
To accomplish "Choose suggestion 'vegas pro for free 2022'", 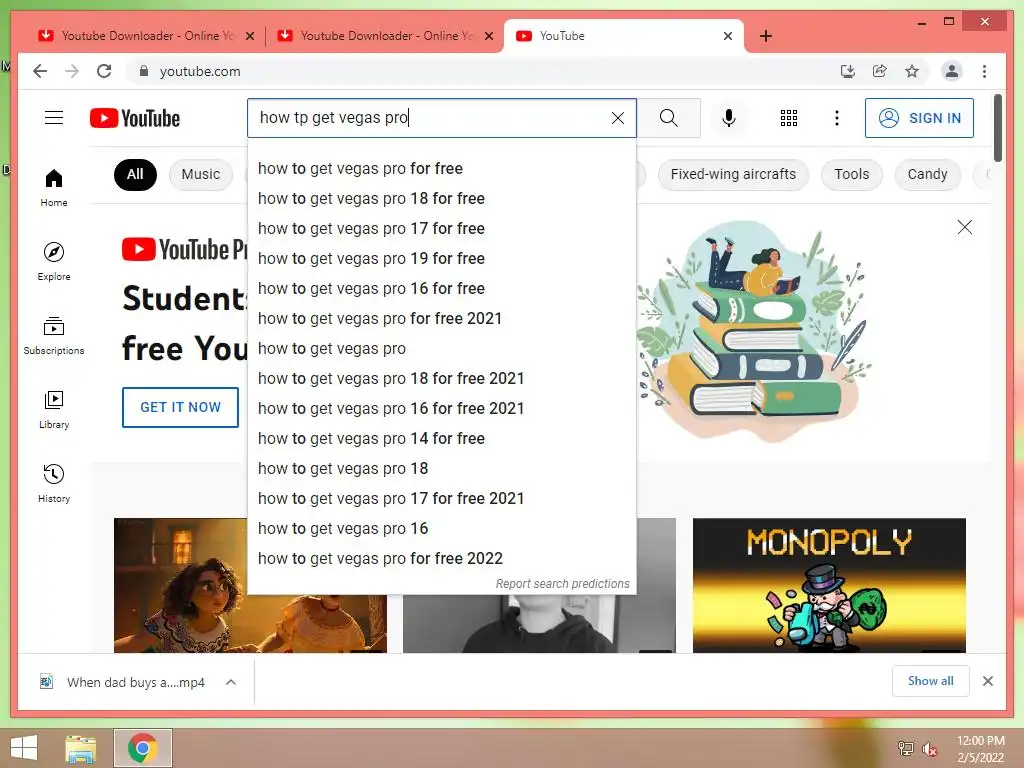I will [442, 558].
